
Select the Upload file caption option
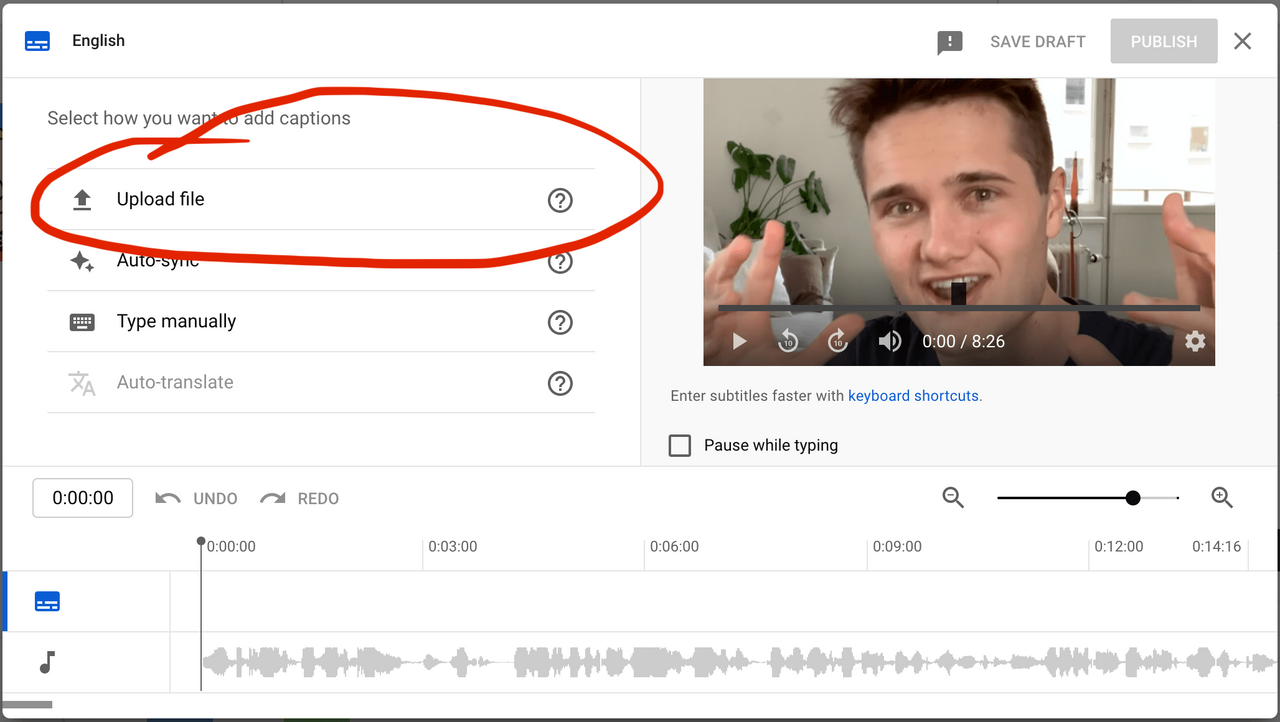160,199
